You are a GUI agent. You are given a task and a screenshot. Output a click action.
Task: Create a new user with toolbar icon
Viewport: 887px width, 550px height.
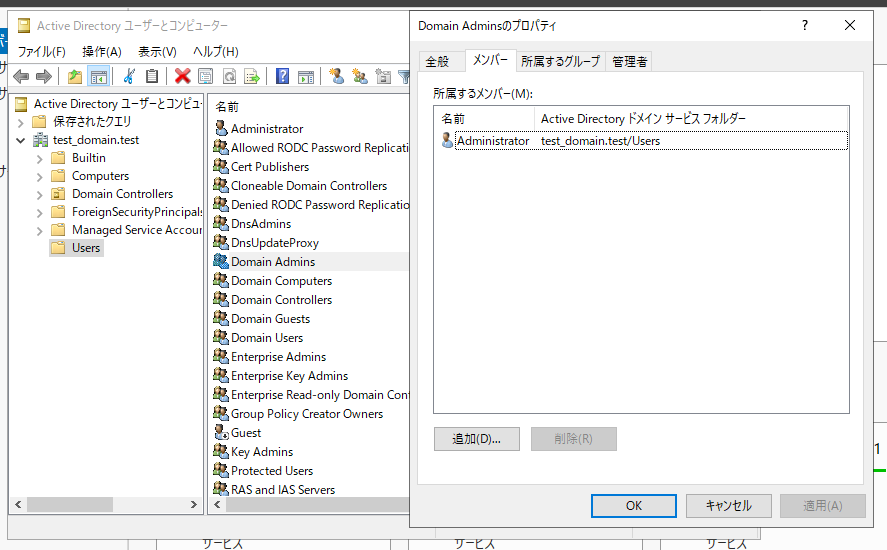[337, 76]
